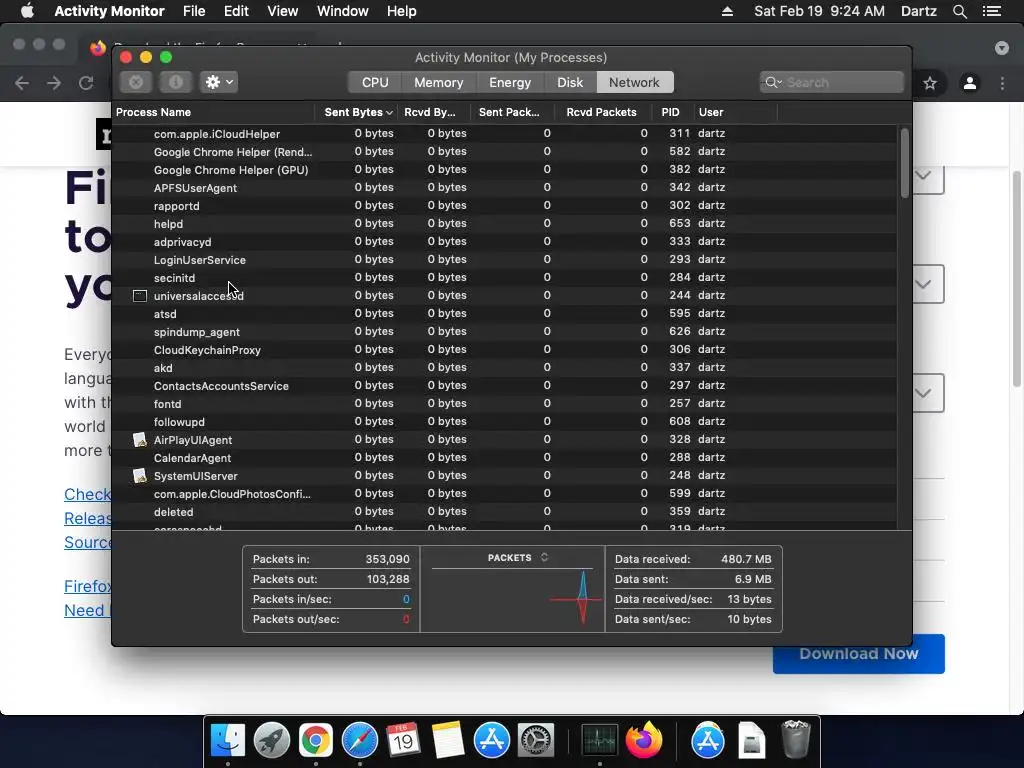Sort by PID column header
This screenshot has width=1024, height=768.
click(671, 112)
